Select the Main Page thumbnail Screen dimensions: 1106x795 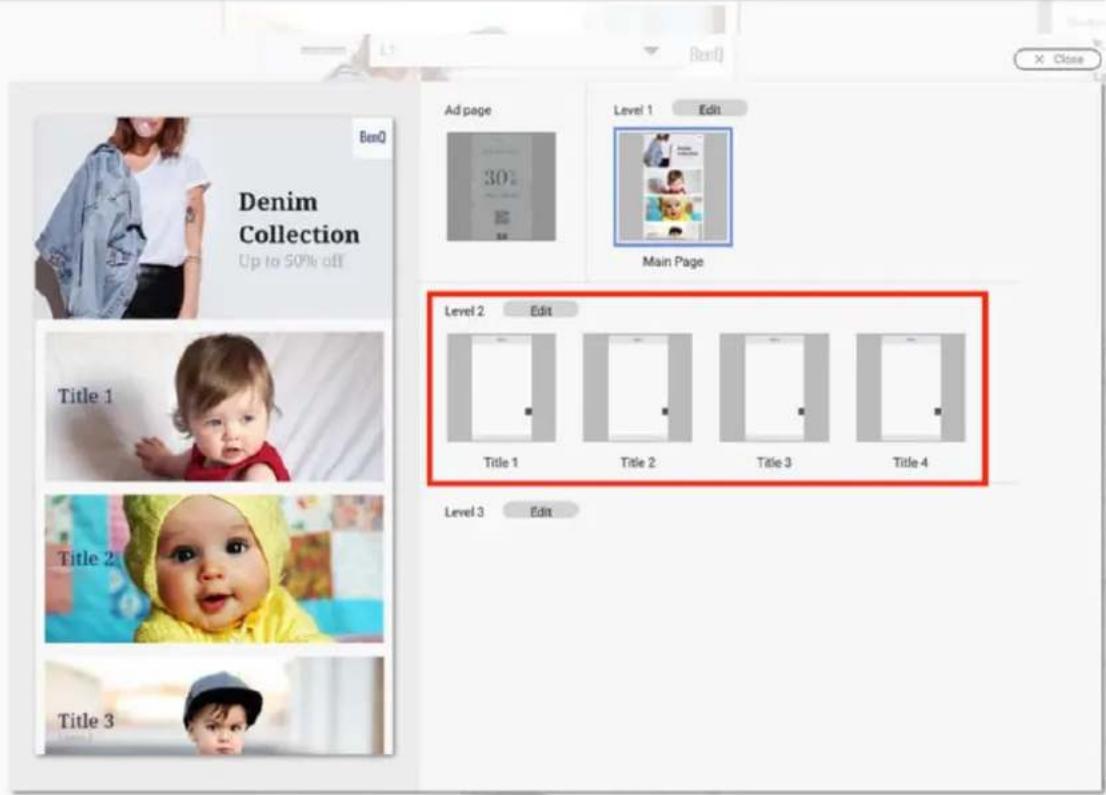pyautogui.click(x=673, y=187)
